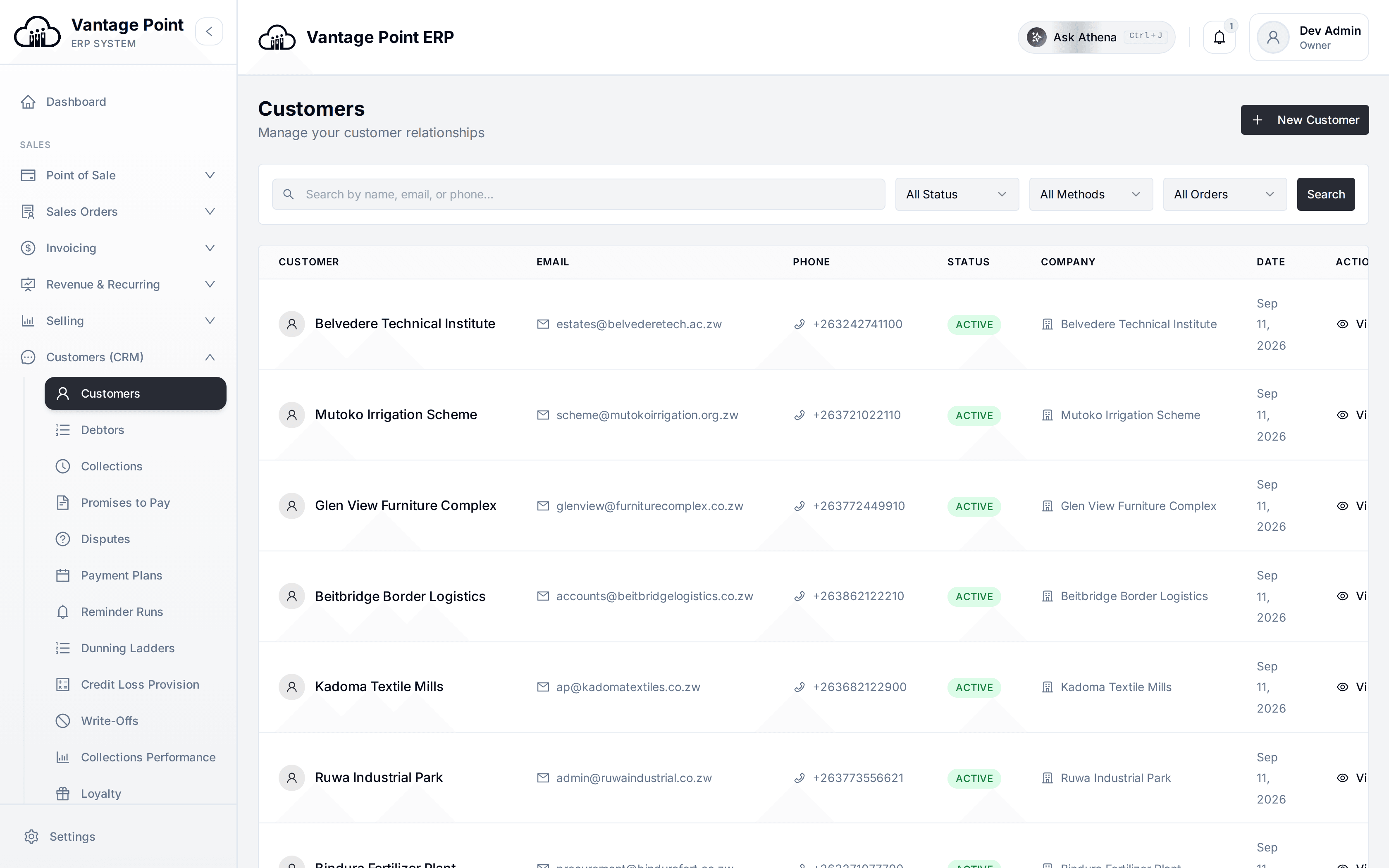Expand the Point of Sale menu

coord(118,175)
